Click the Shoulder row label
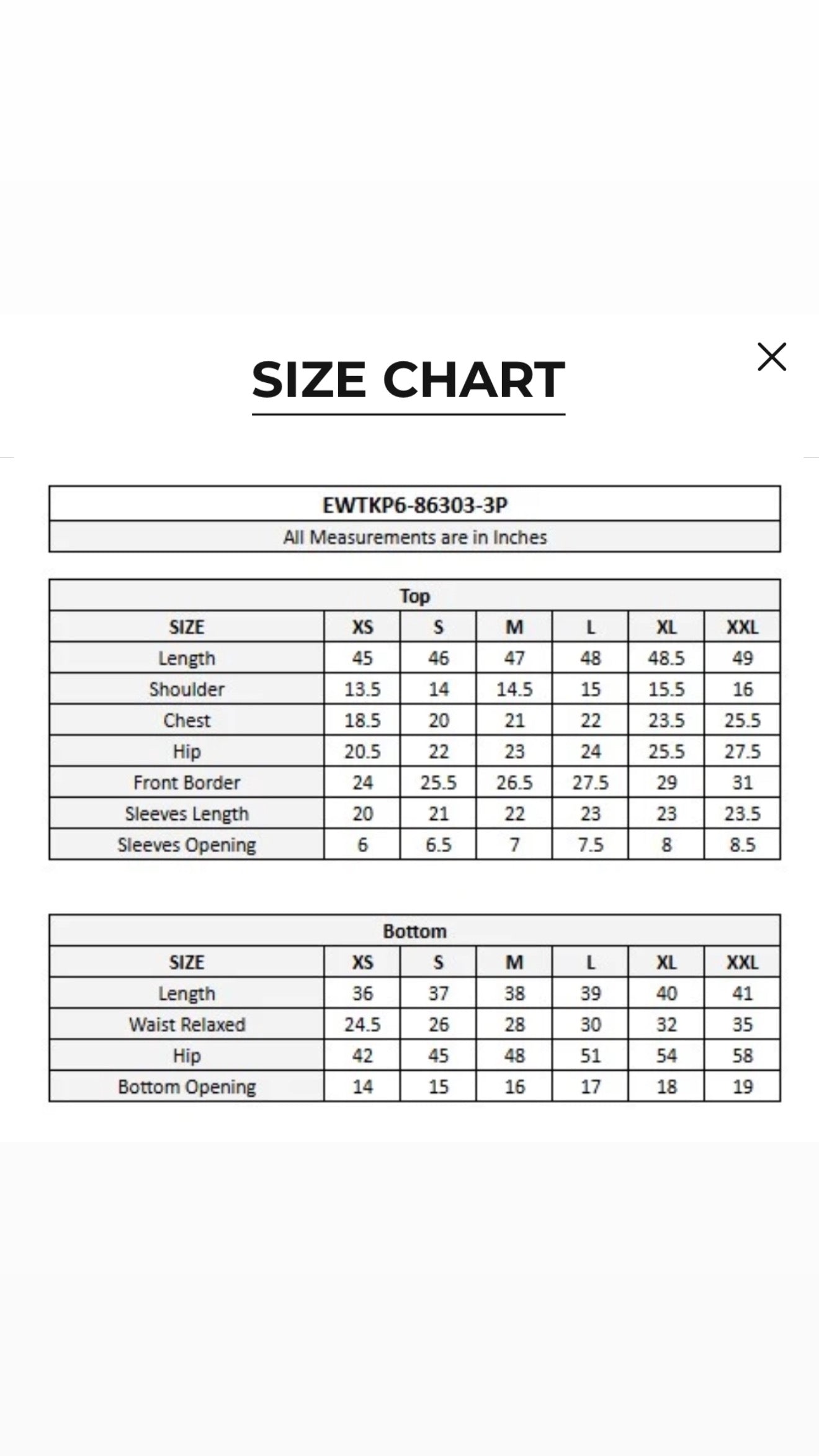The width and height of the screenshot is (819, 1456). 187,689
